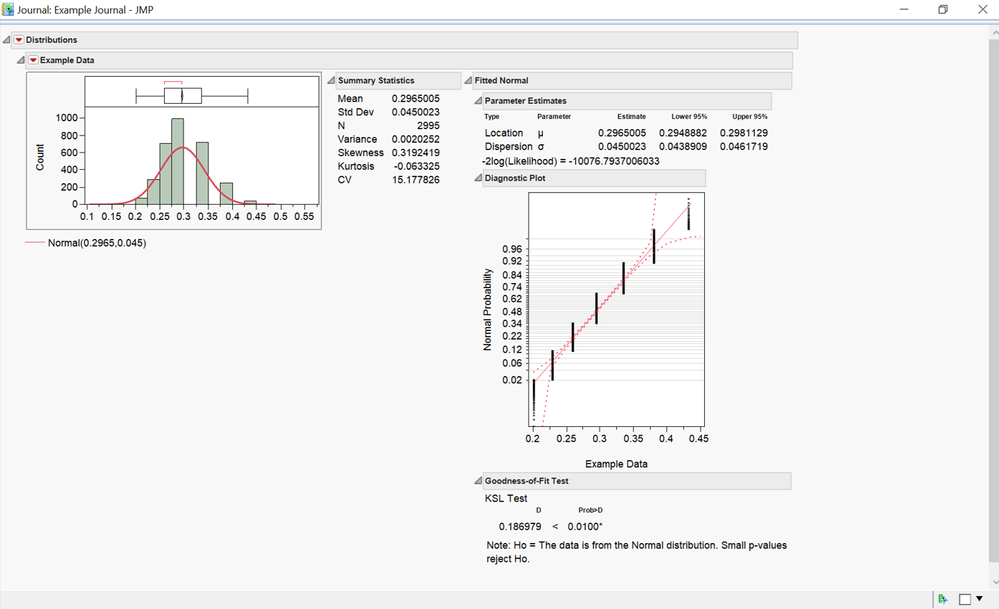Click the box plot above the histogram
999x609 pixels.
coord(183,96)
